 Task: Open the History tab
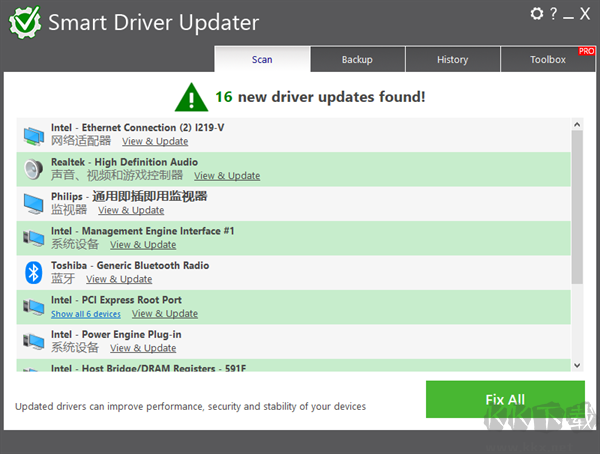(452, 60)
